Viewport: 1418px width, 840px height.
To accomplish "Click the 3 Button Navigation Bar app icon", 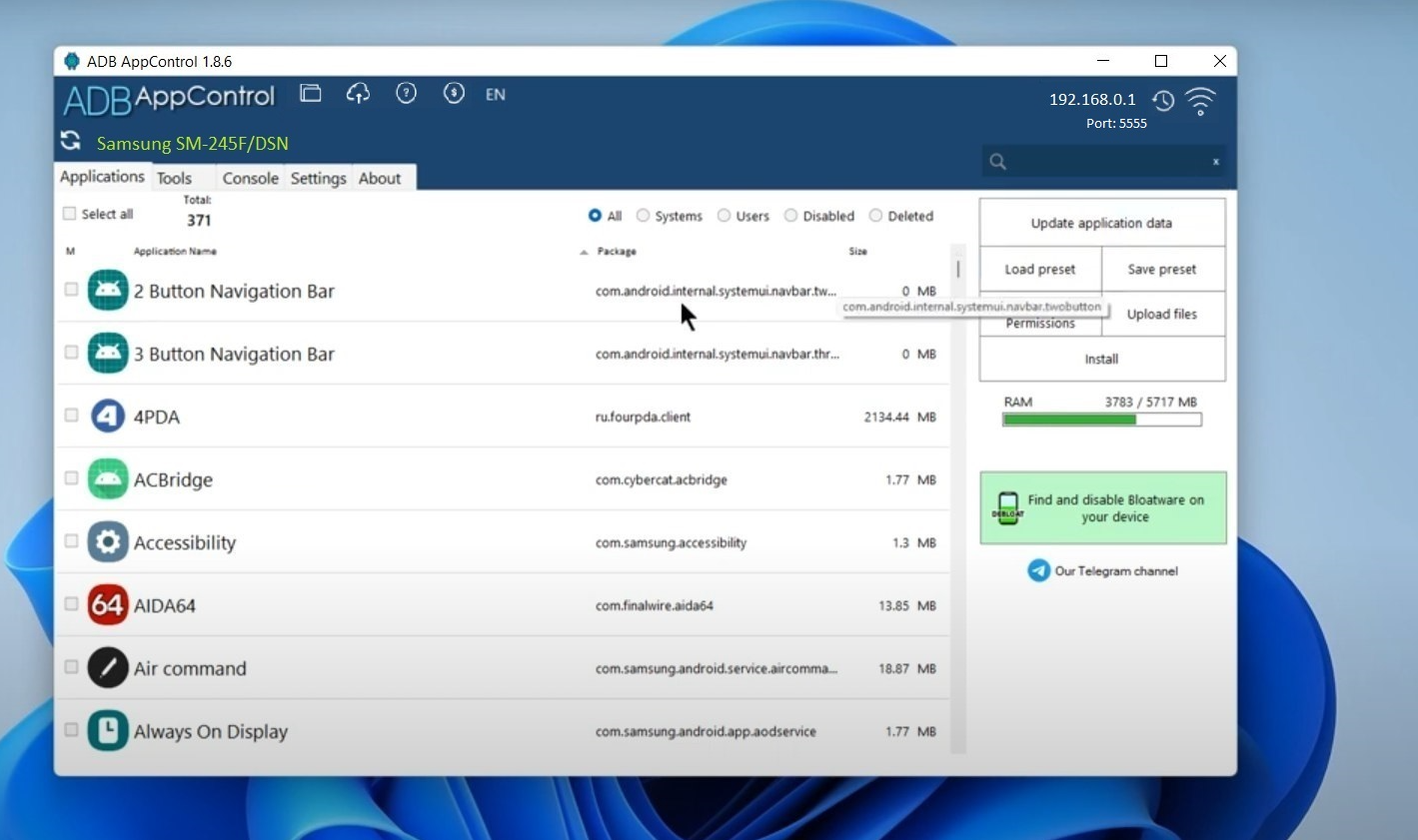I will 108,354.
